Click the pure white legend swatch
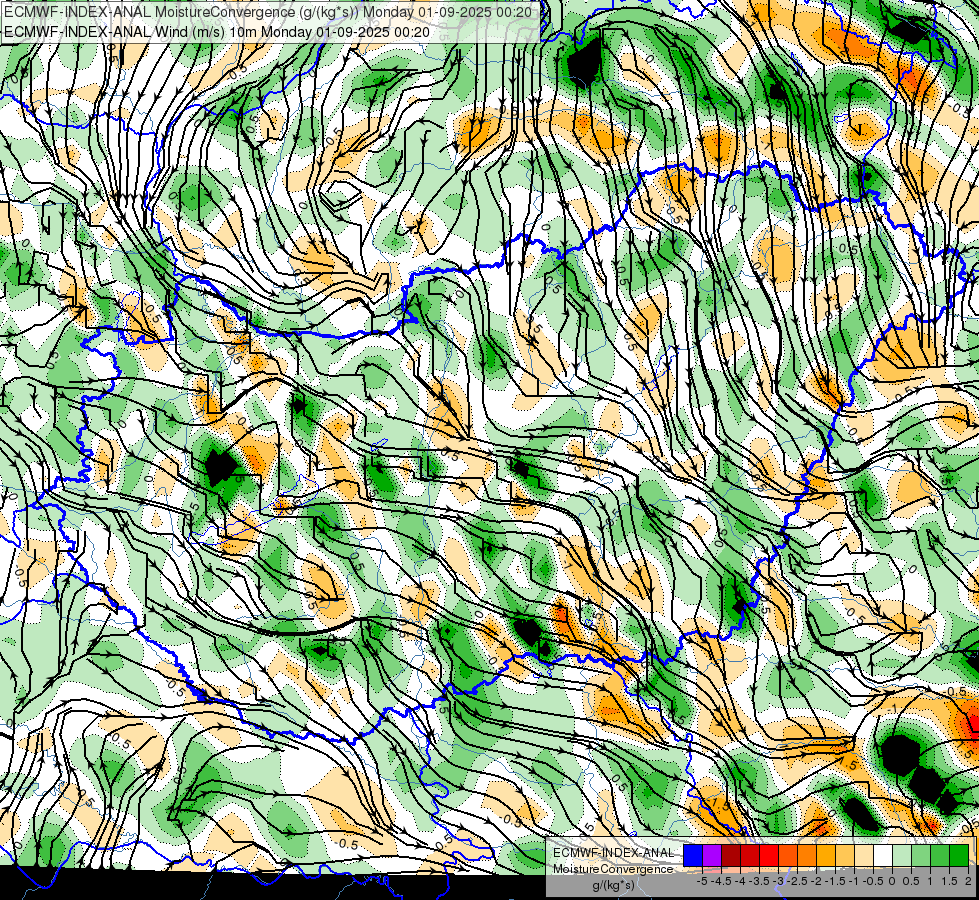 (x=883, y=856)
